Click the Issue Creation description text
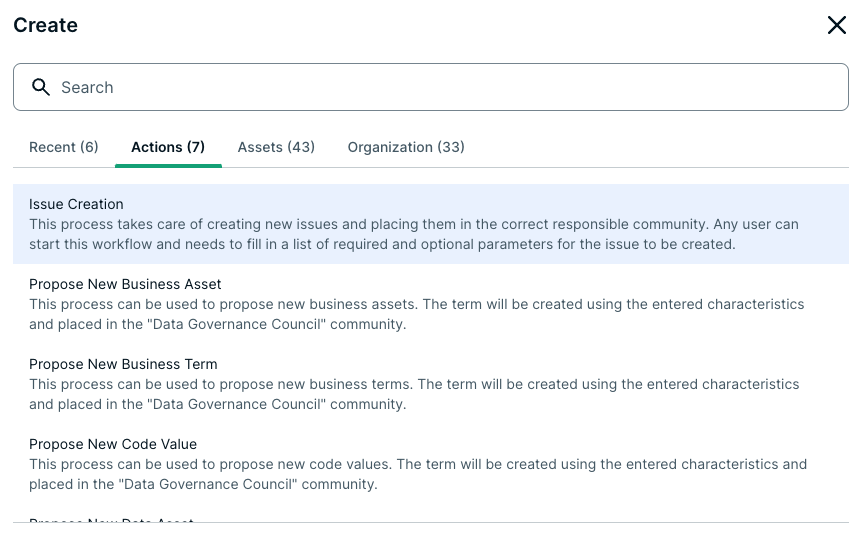 point(414,234)
